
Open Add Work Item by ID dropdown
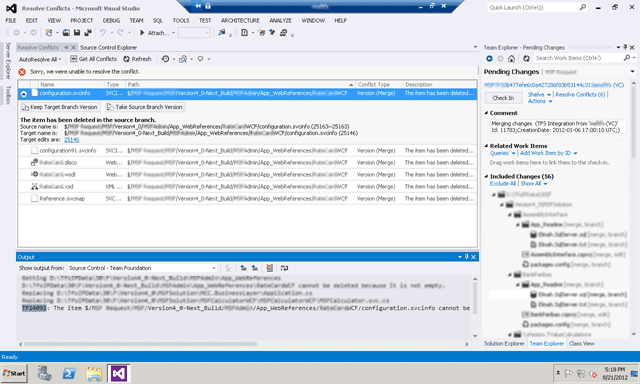click(549, 153)
